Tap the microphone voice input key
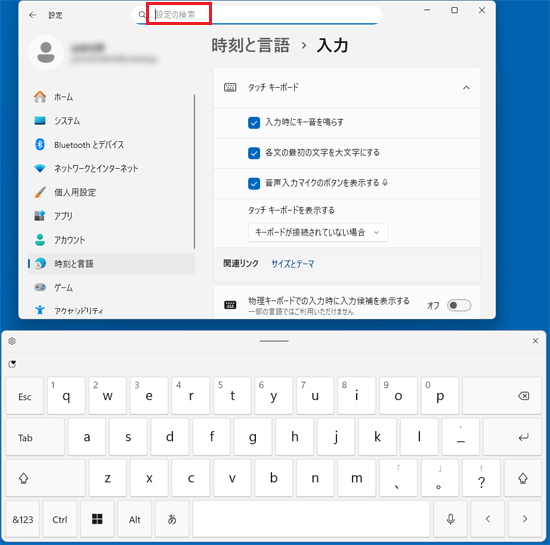 450,519
